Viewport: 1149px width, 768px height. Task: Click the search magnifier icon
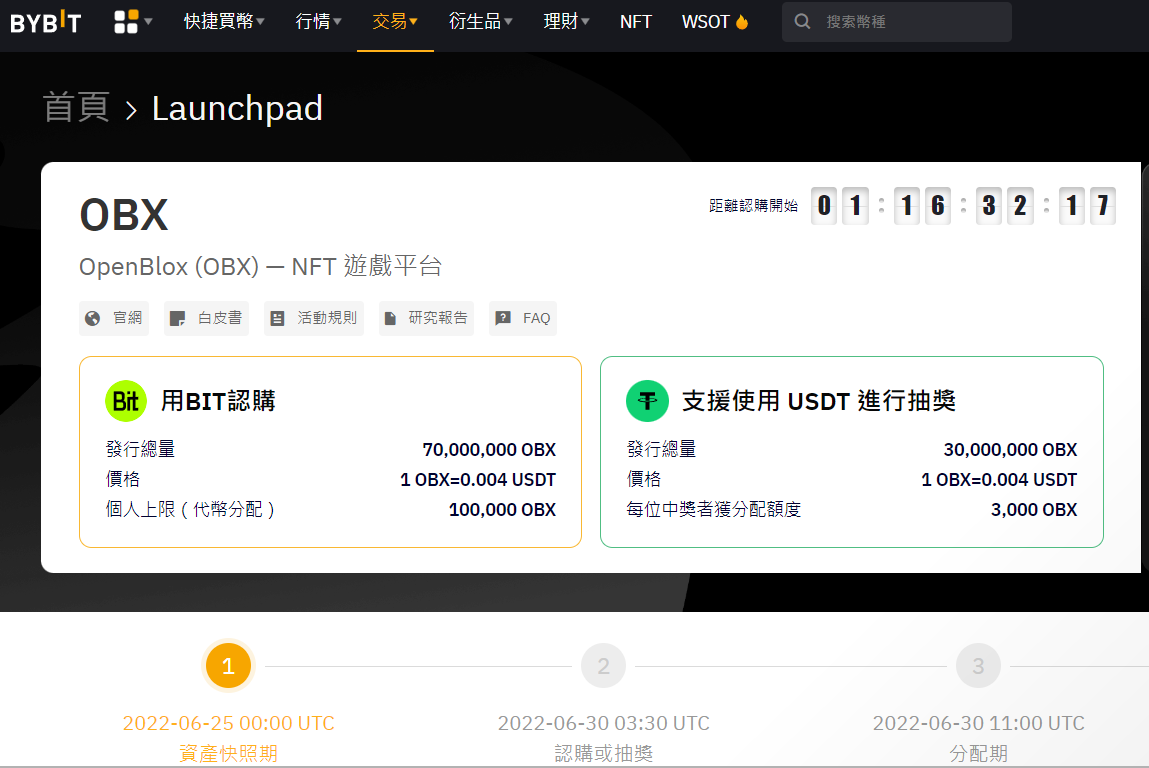tap(802, 21)
